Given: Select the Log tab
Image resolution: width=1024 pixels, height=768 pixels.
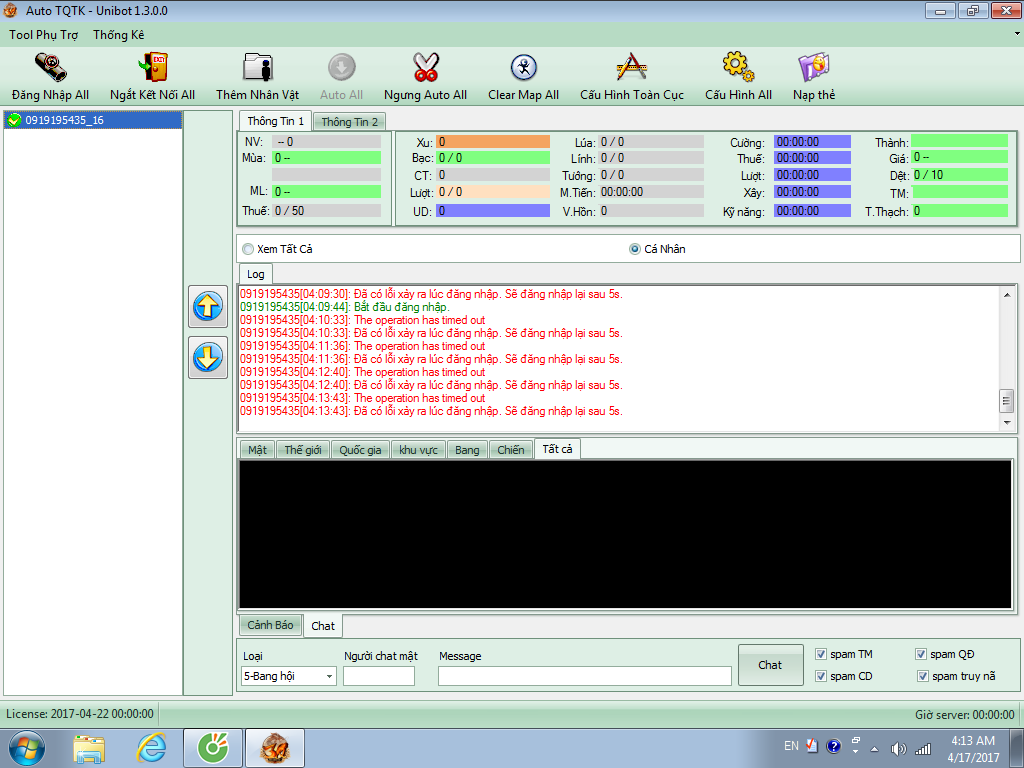Looking at the screenshot, I should [x=255, y=274].
